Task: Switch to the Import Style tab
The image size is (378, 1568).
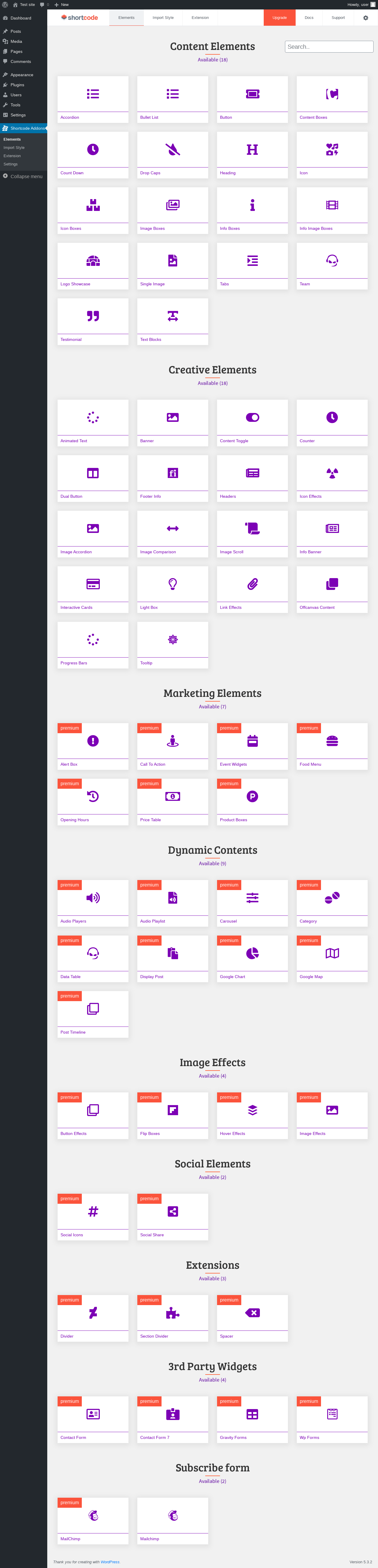Action: (162, 18)
